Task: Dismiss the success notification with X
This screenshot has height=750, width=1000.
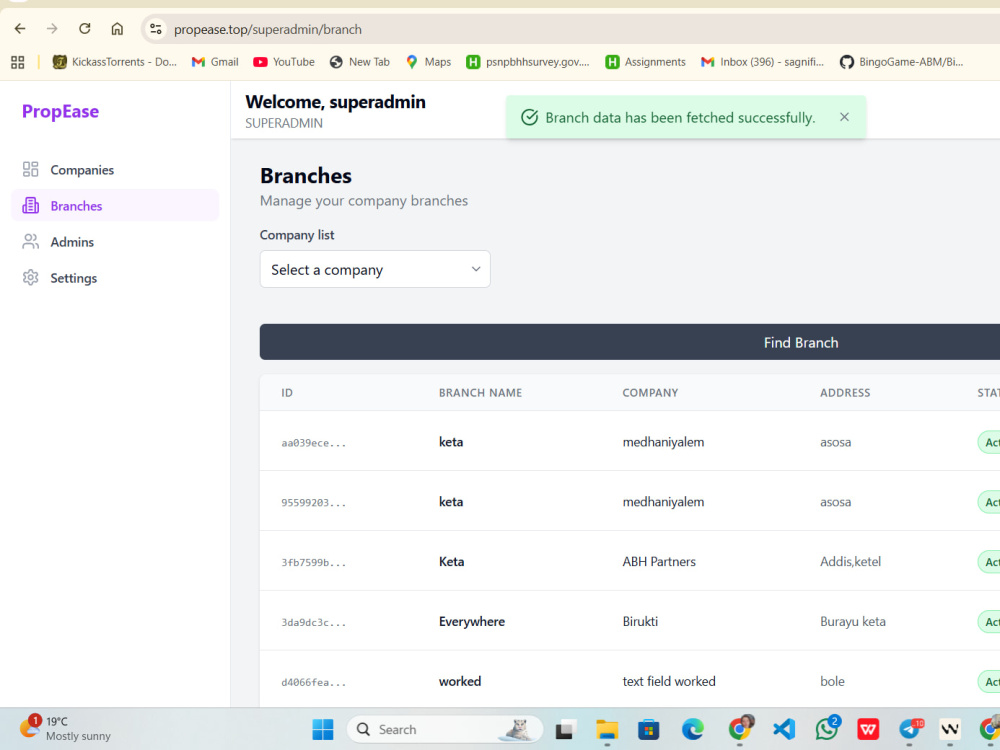Action: [x=844, y=117]
